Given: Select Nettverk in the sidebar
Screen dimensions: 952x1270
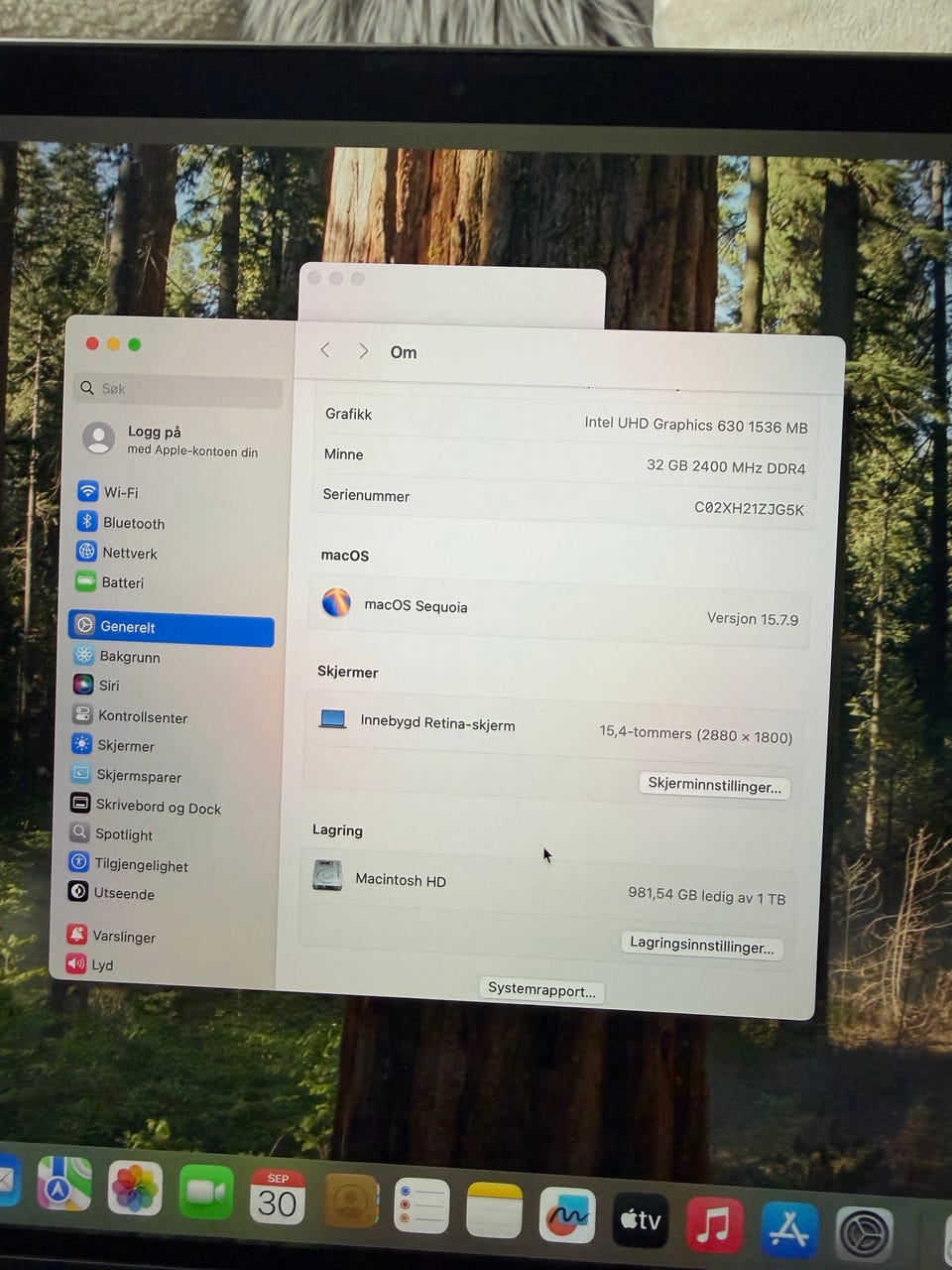Looking at the screenshot, I should 117,552.
